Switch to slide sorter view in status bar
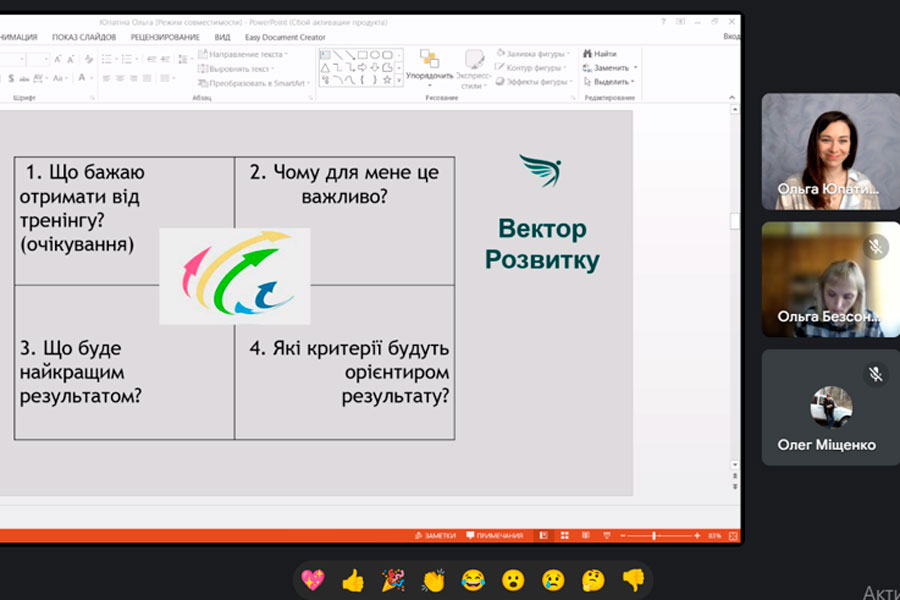 click(x=565, y=535)
